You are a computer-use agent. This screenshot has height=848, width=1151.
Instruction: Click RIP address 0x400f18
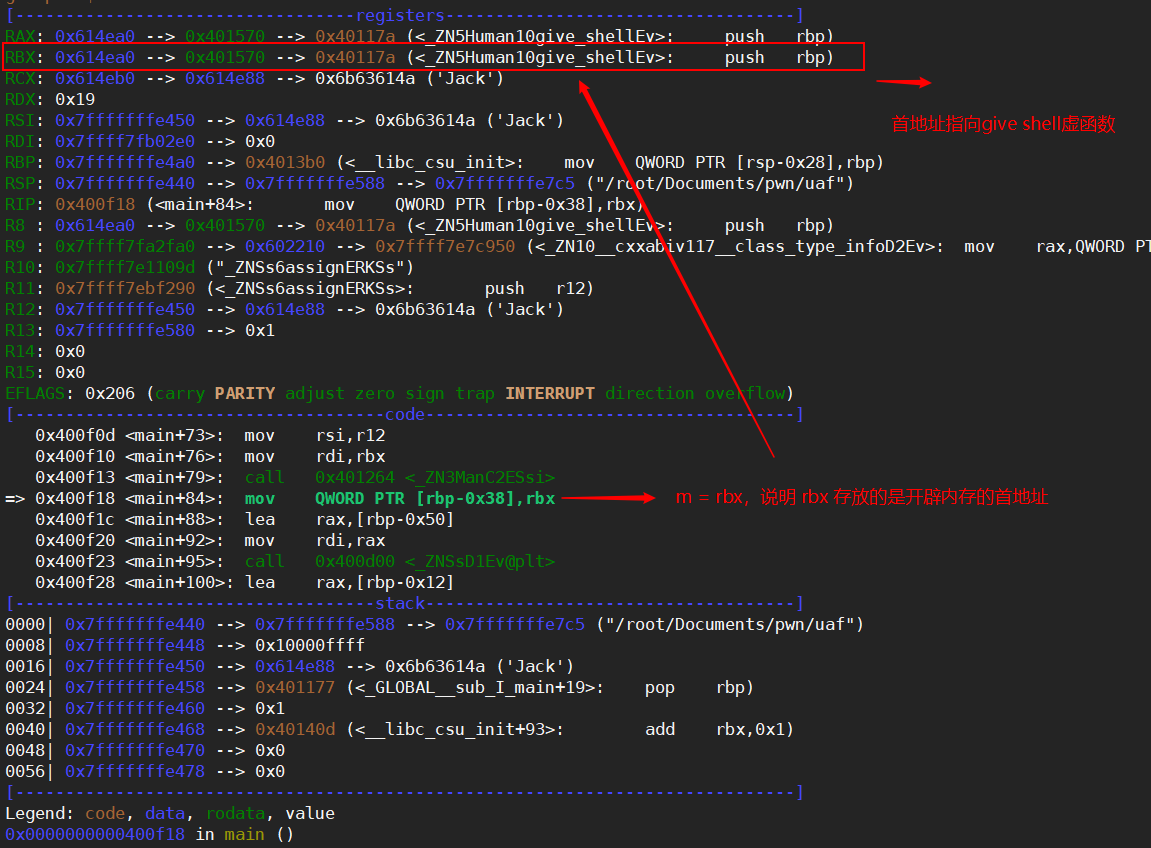95,205
